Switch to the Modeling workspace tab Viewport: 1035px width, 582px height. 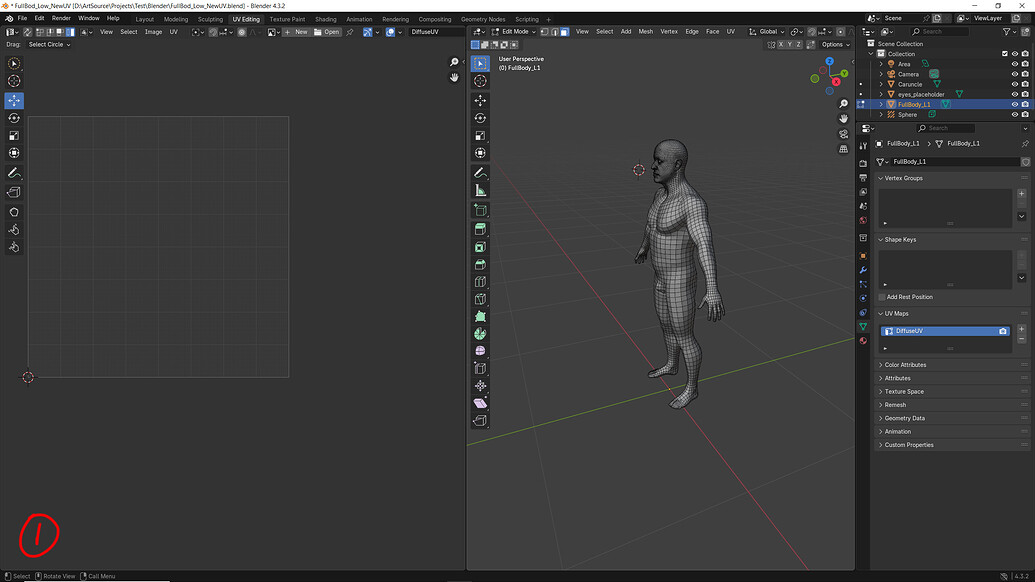point(176,19)
